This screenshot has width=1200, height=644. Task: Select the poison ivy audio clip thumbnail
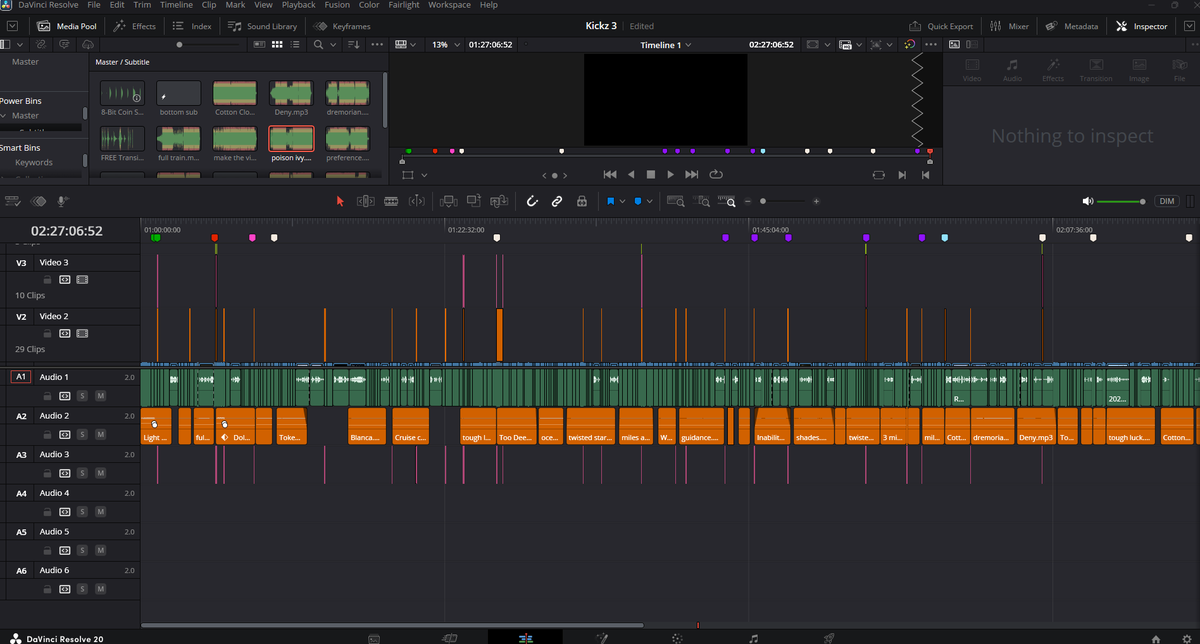click(291, 137)
